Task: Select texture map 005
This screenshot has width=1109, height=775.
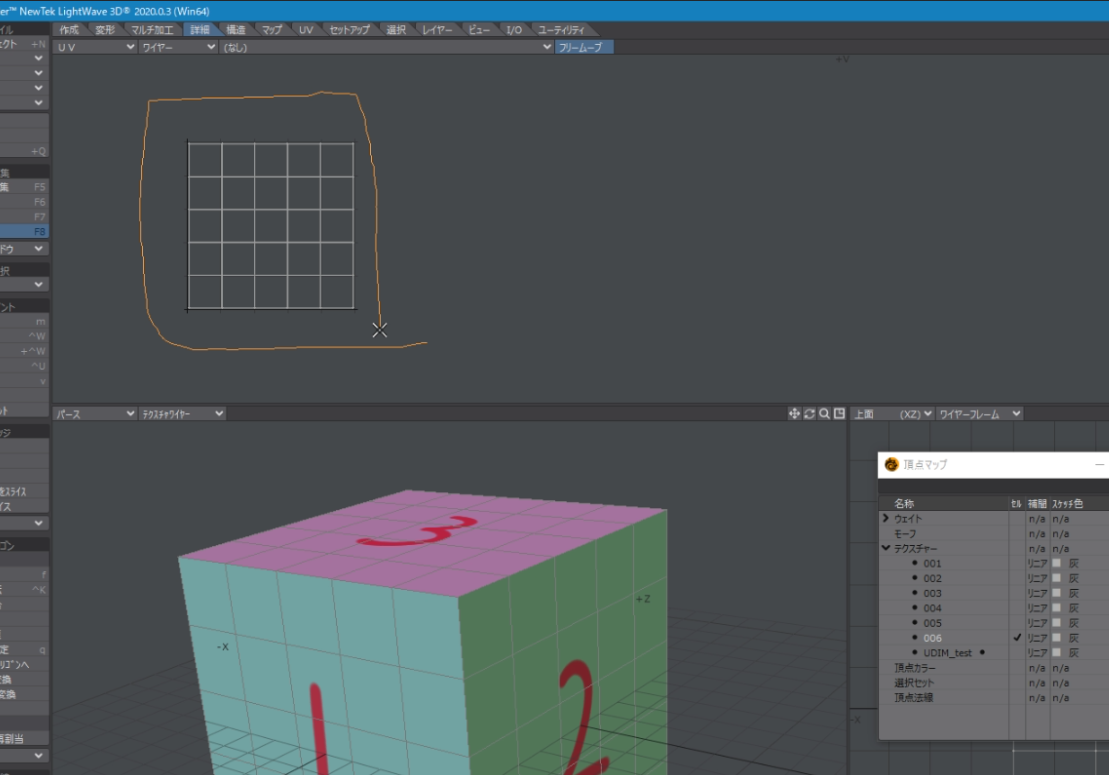Action: 932,623
